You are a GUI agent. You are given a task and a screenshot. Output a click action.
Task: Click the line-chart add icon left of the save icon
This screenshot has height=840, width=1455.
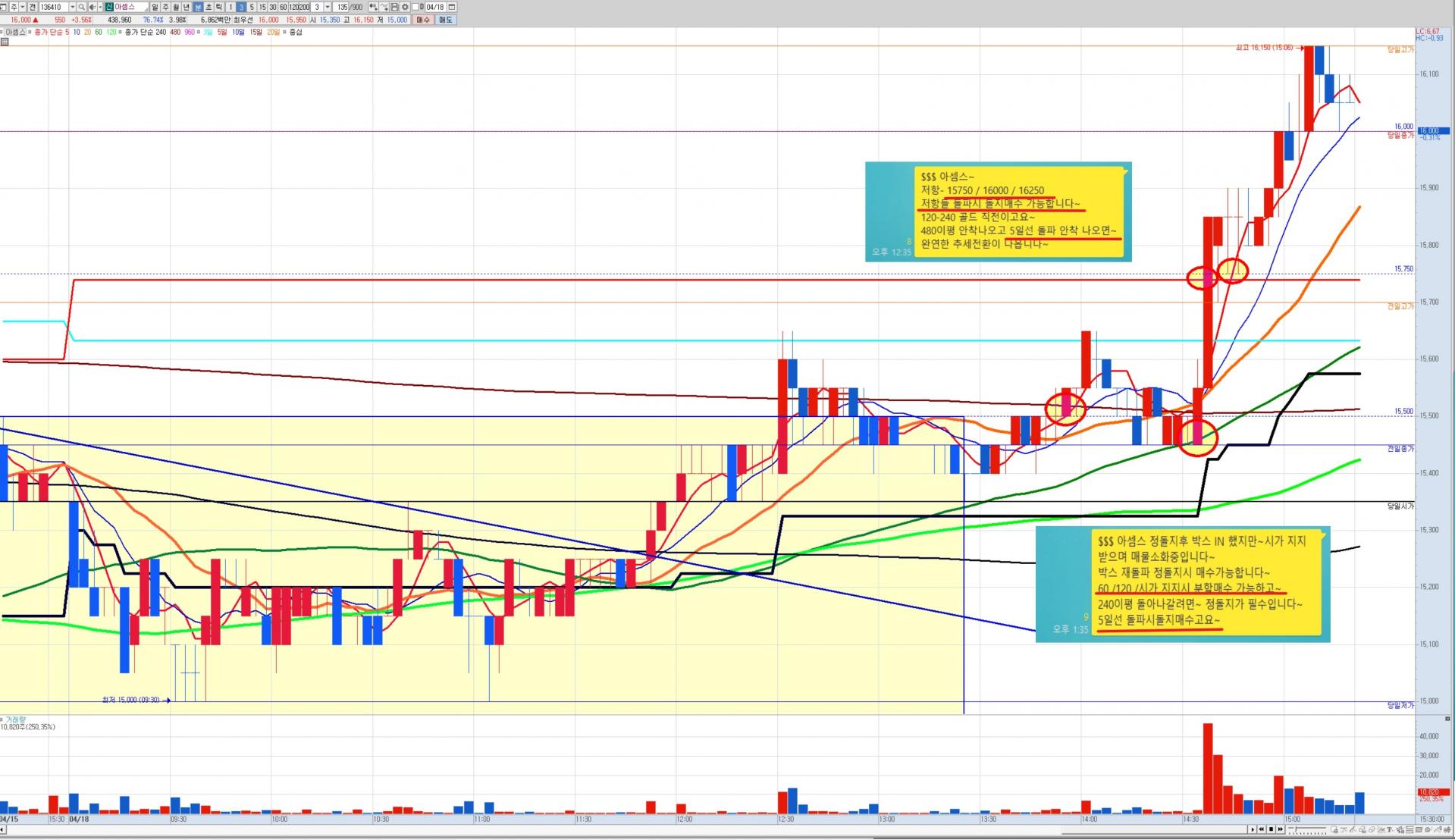pos(384,7)
